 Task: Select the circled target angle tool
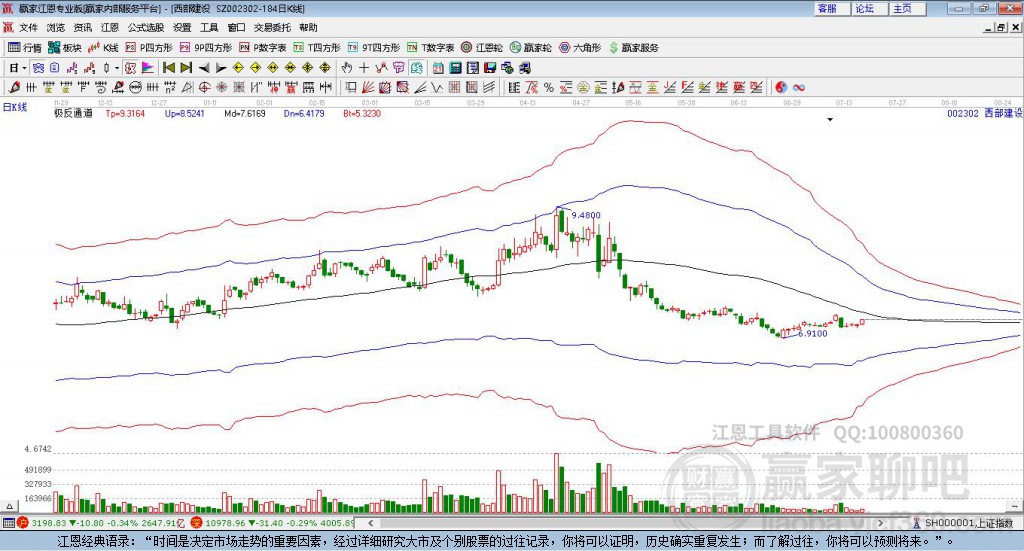[204, 87]
